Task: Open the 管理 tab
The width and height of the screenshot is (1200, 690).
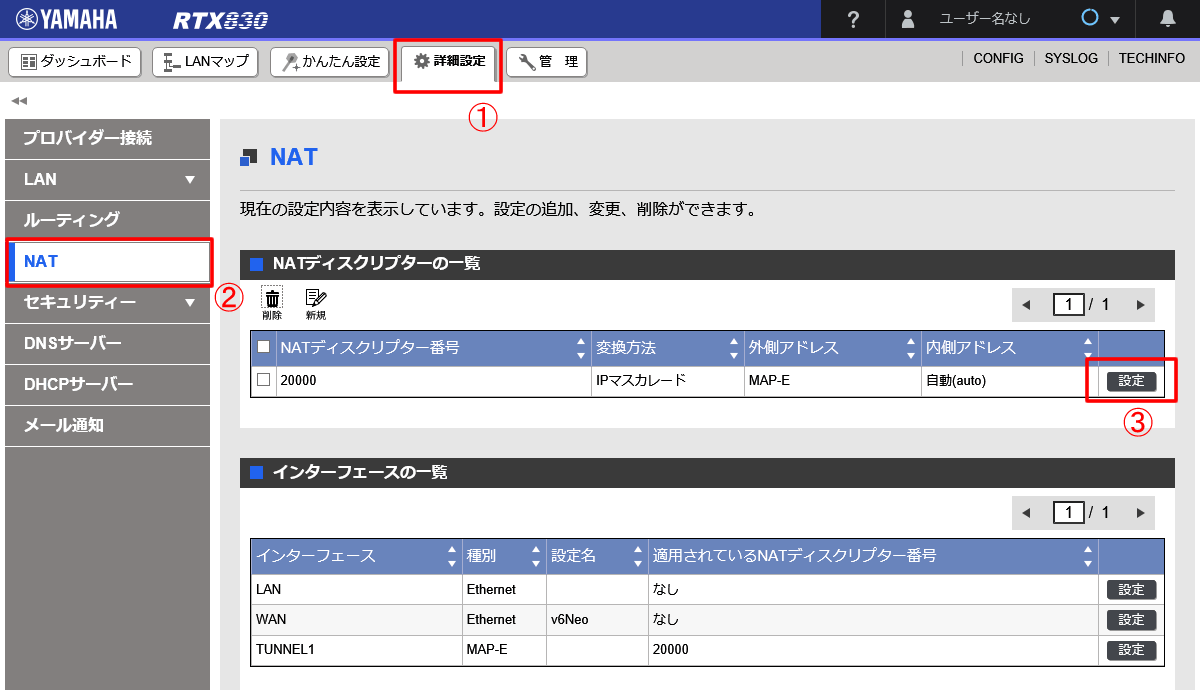Action: [x=547, y=62]
